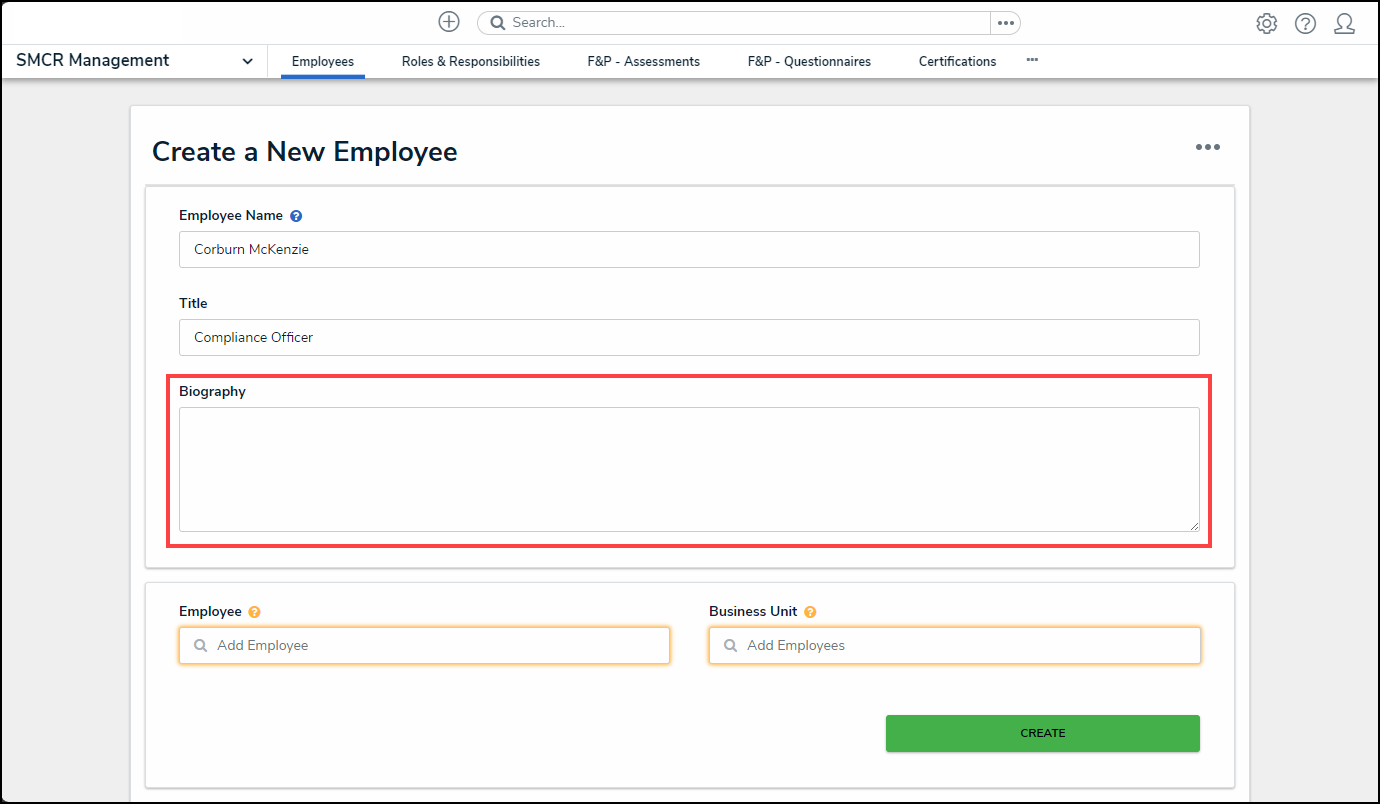Click the plus create icon in top bar

tap(449, 22)
